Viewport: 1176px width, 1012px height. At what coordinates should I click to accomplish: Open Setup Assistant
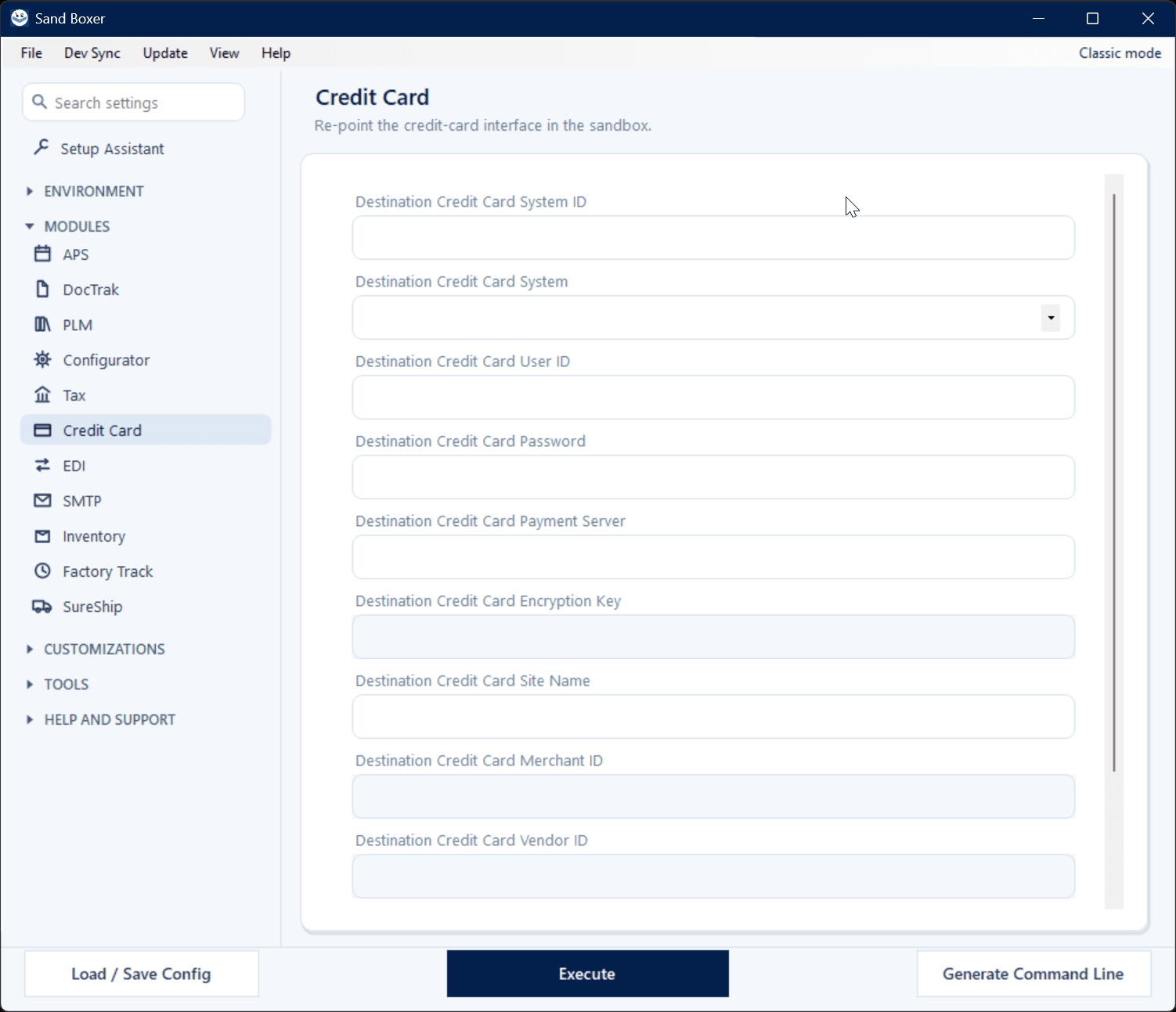(x=112, y=149)
